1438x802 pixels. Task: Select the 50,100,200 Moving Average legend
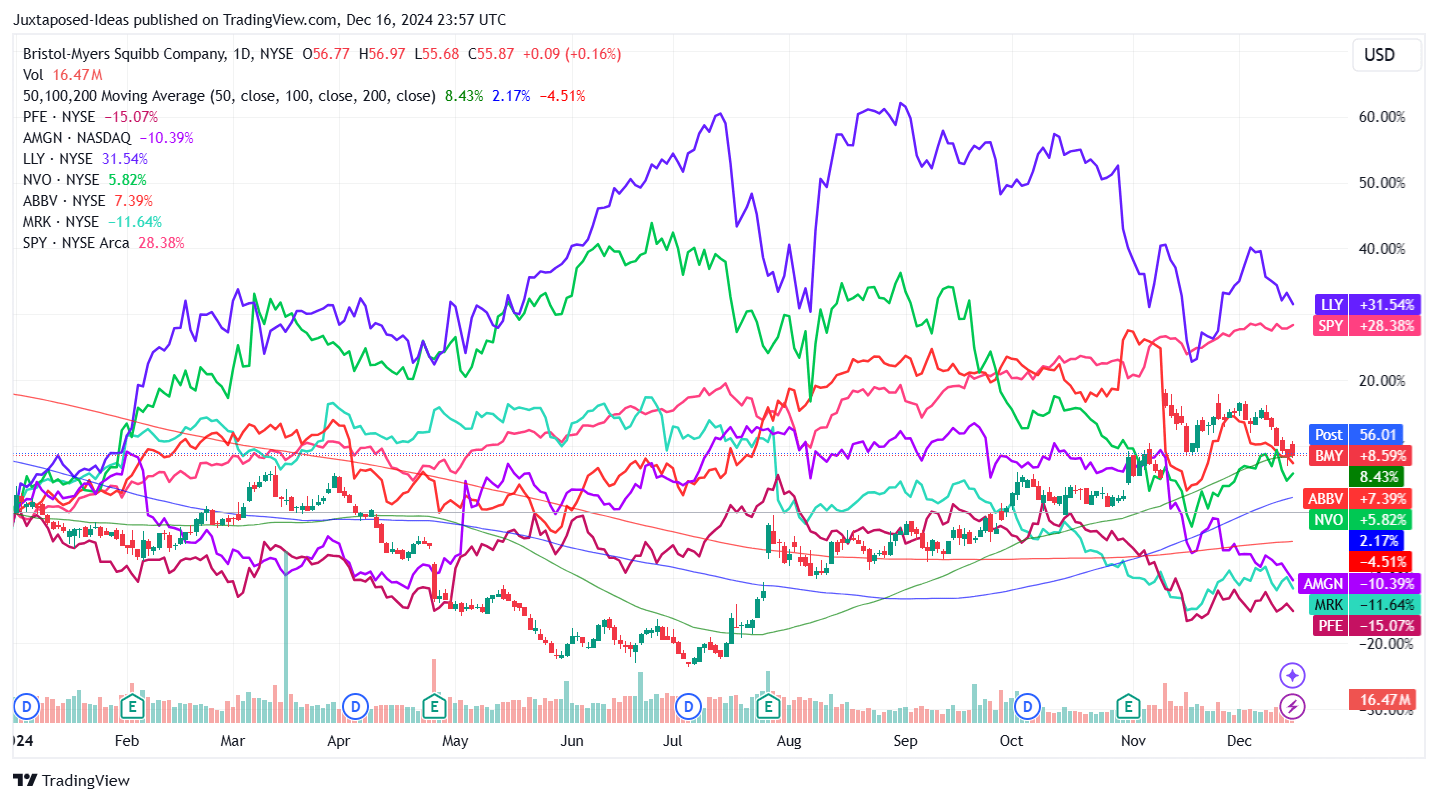click(304, 96)
